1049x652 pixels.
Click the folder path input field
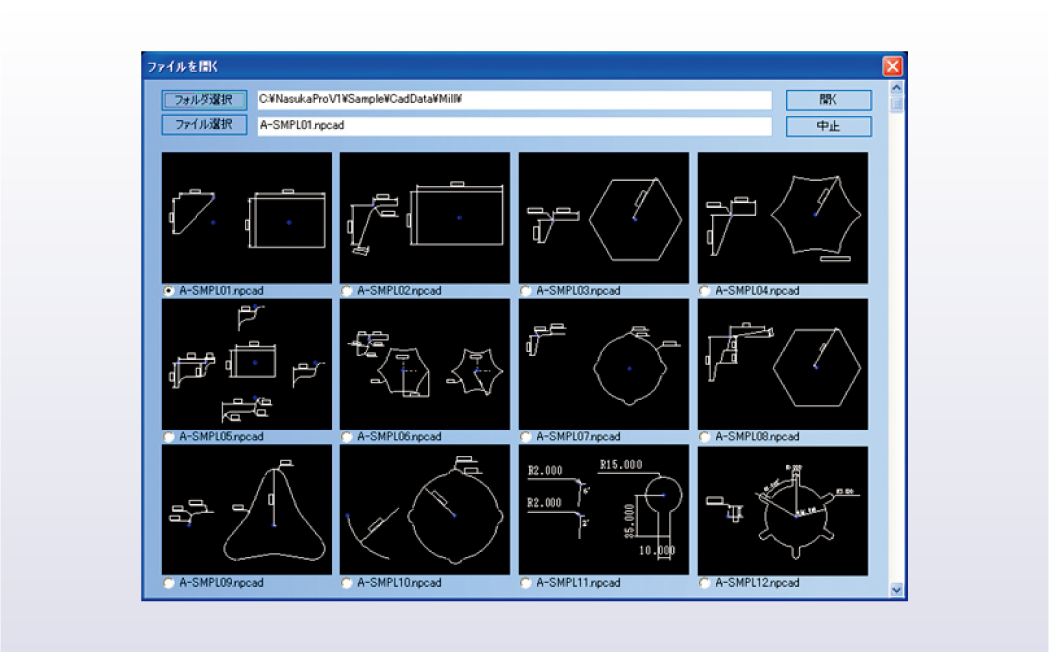[514, 100]
